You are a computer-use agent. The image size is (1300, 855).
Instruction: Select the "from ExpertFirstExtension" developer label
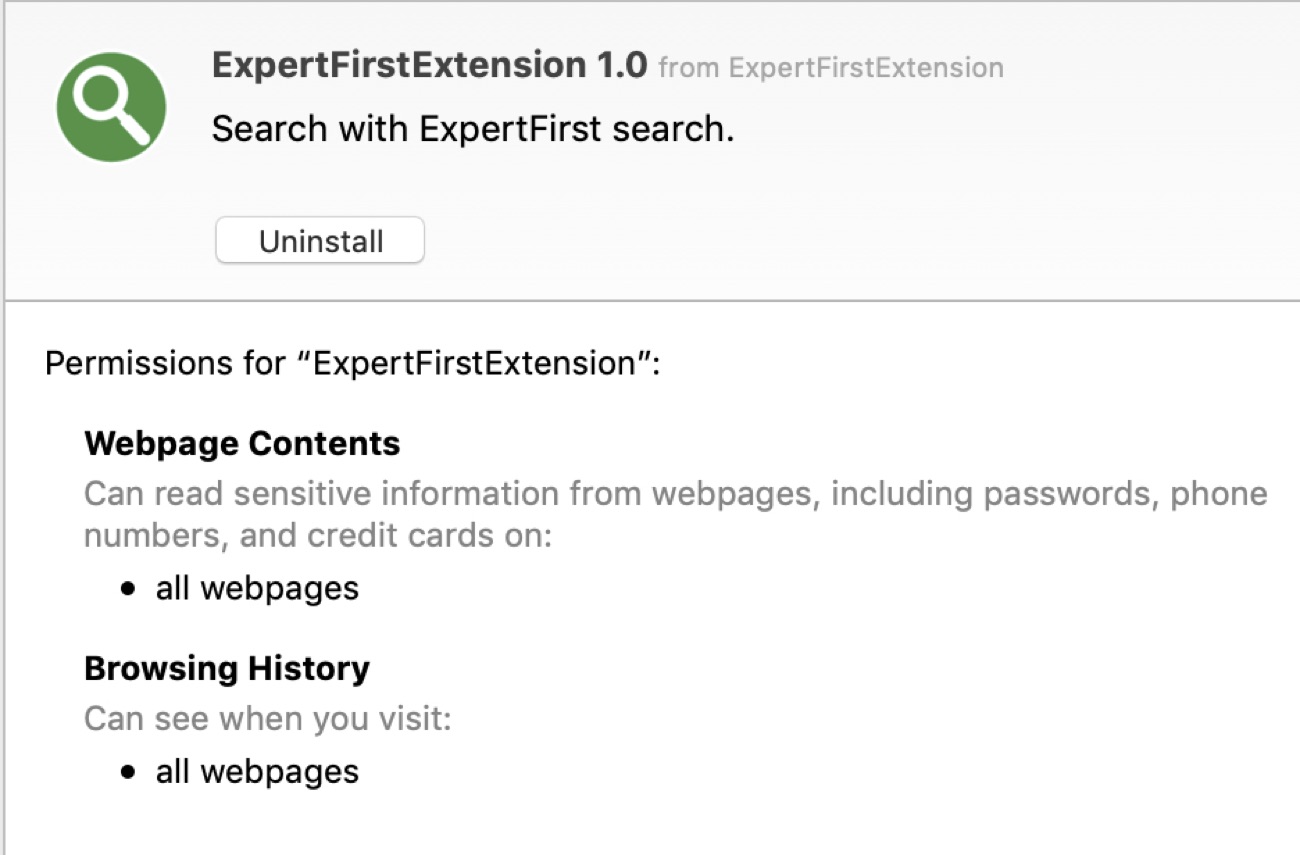[x=831, y=68]
